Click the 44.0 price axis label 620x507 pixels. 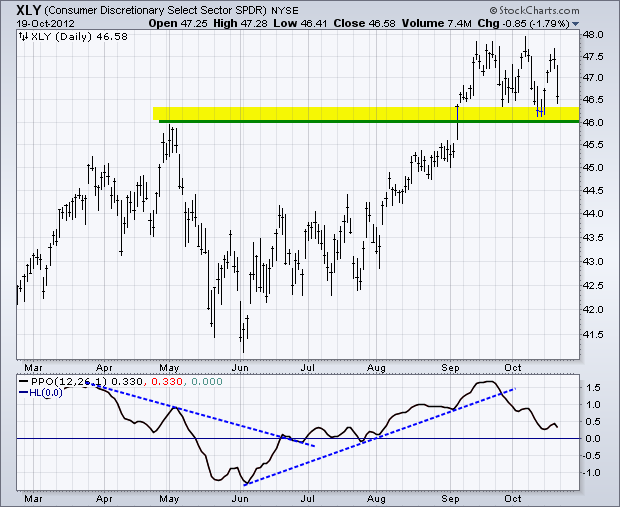point(593,214)
